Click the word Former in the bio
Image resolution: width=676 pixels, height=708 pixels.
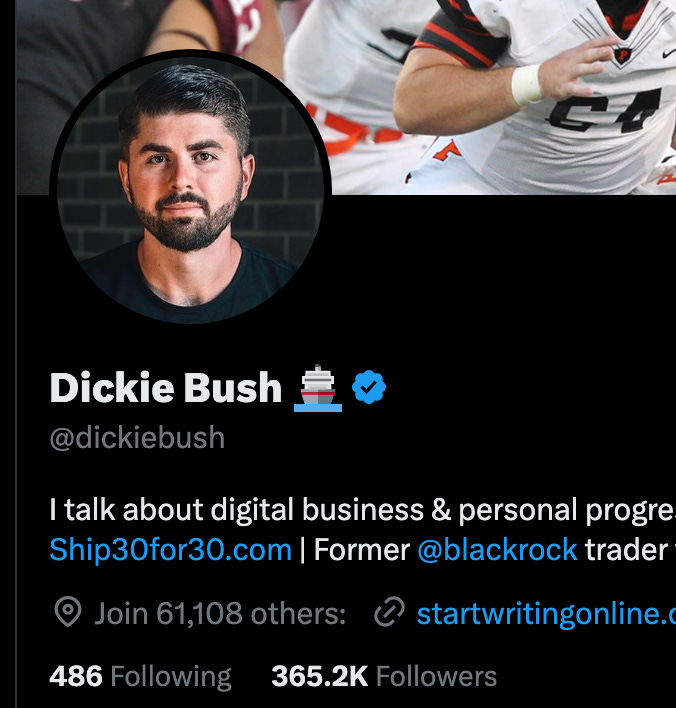(x=361, y=550)
